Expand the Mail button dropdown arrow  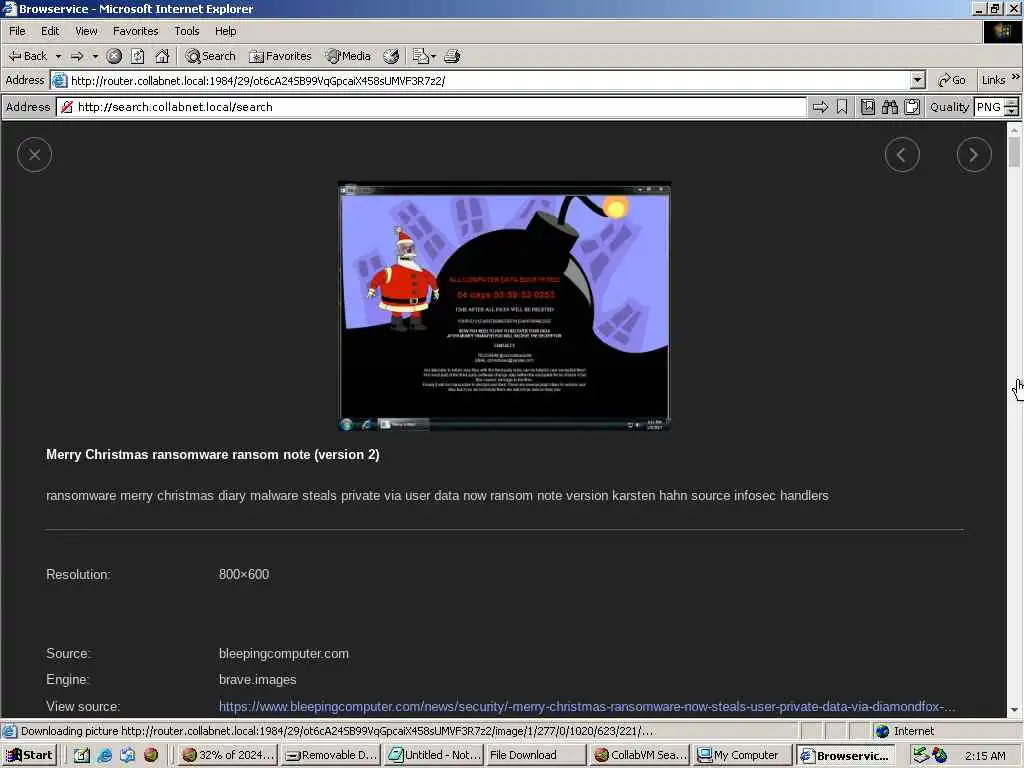434,56
